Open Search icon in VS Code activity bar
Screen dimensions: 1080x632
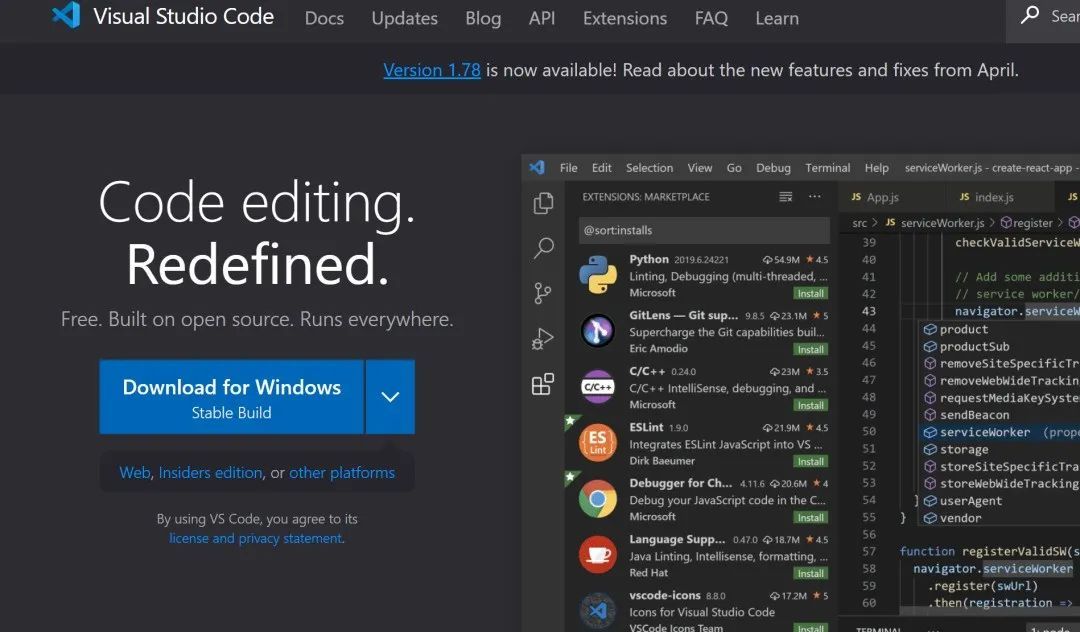tap(543, 248)
